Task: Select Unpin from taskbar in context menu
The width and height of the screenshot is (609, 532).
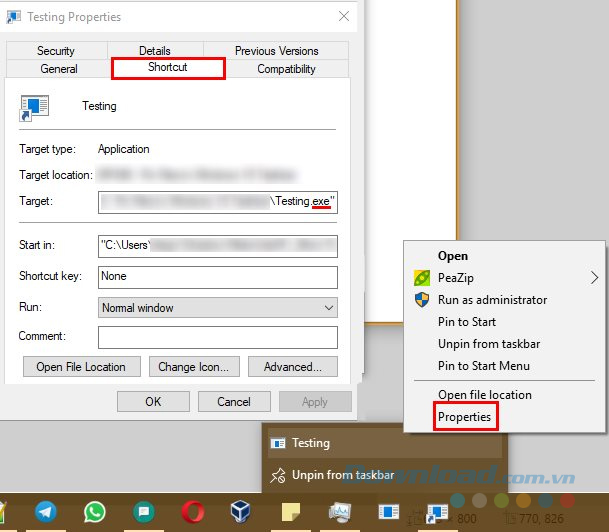Action: pos(489,344)
